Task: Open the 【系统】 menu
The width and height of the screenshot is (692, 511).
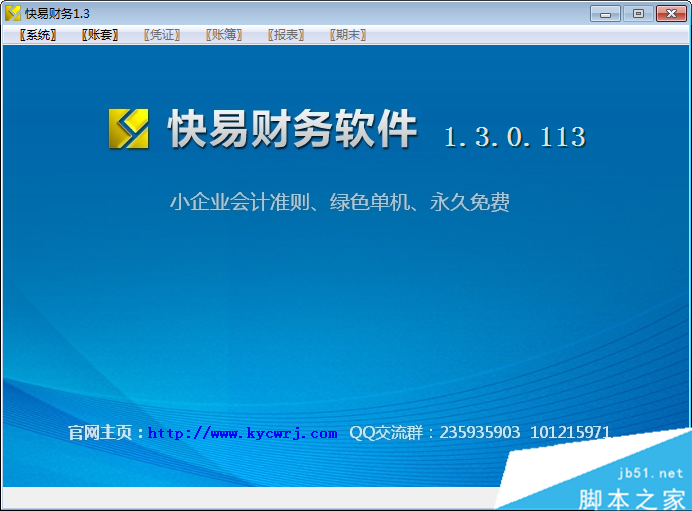Action: point(38,35)
